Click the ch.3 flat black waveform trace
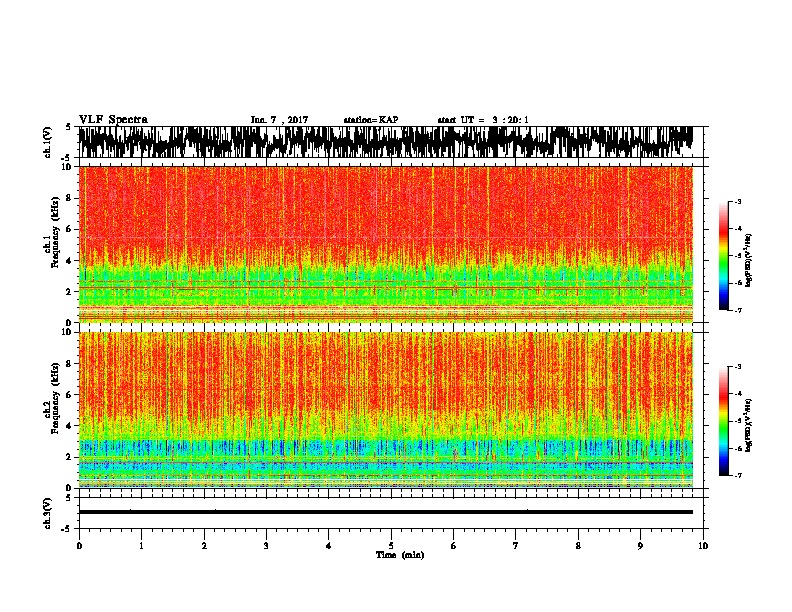 385,512
